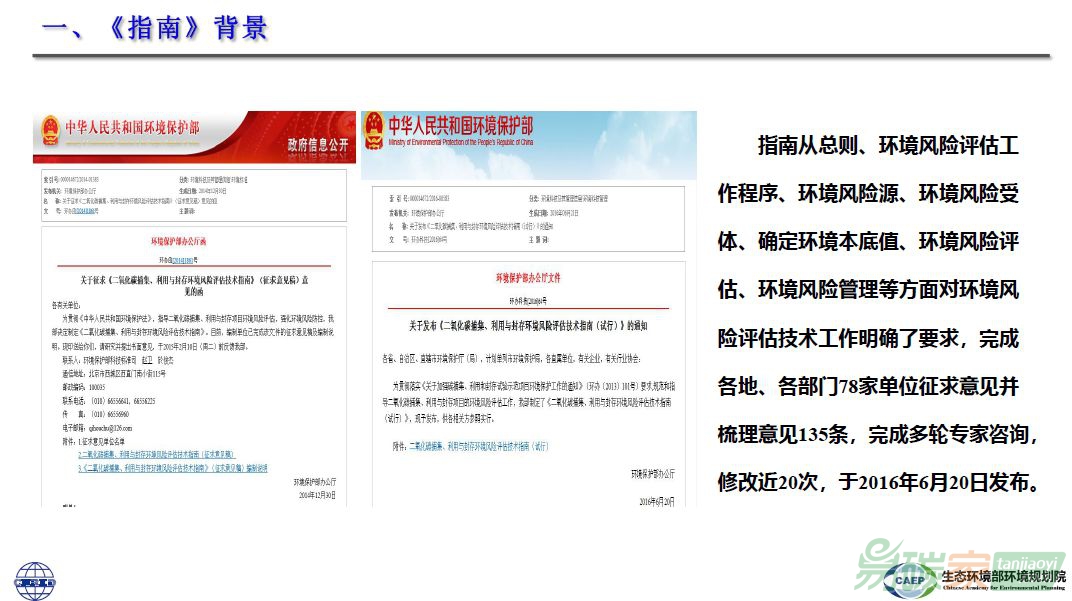Click 政府信息公开 in left banner
The height and width of the screenshot is (601, 1072).
tap(319, 146)
